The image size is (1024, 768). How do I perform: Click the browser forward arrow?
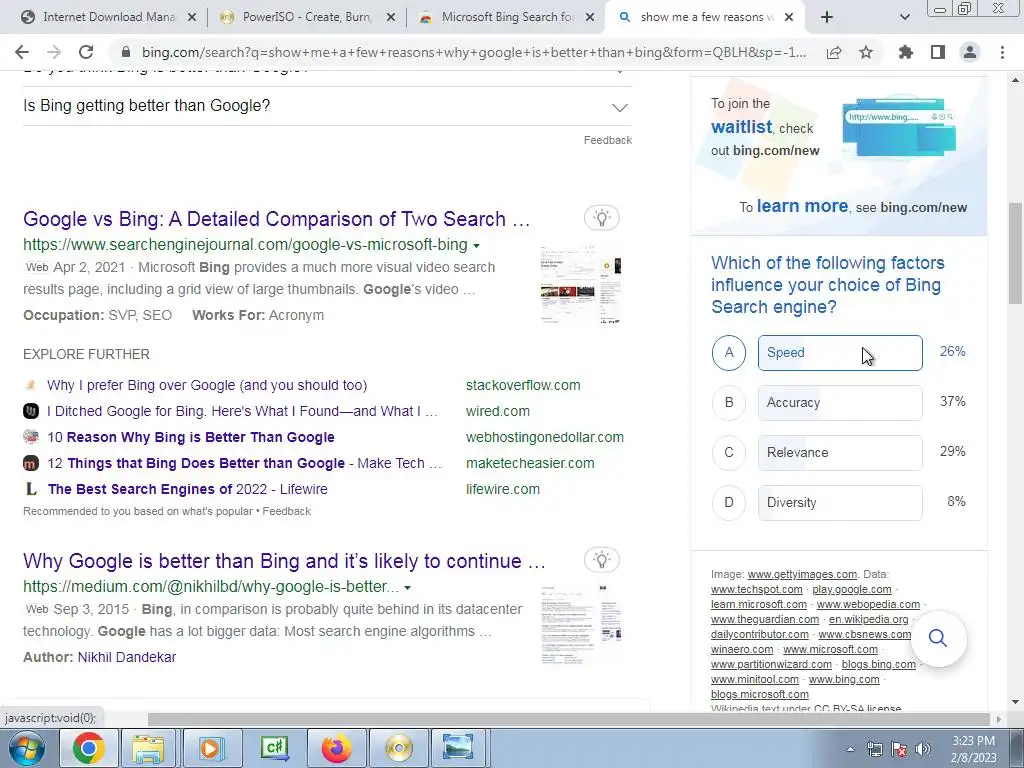click(x=54, y=52)
